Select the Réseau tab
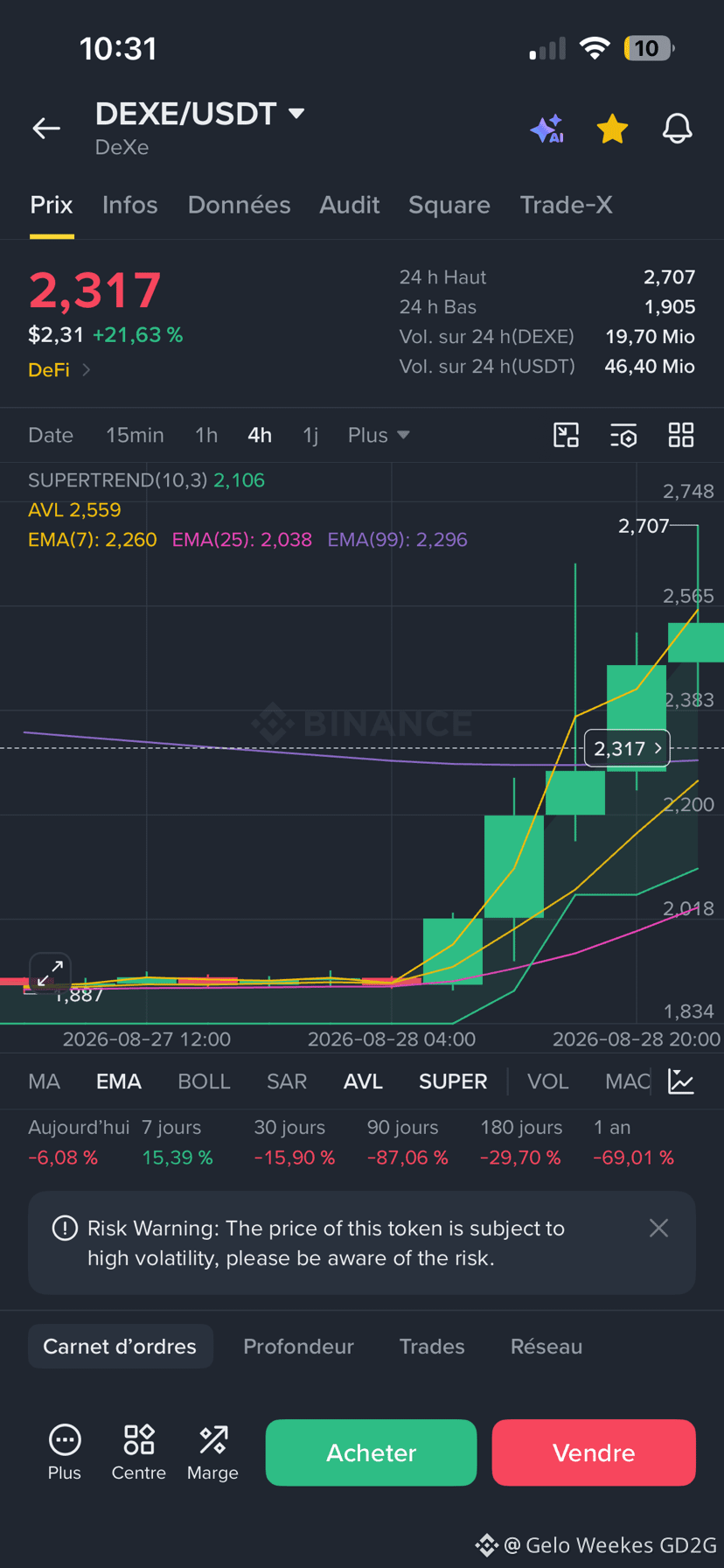724x1568 pixels. [x=546, y=1347]
